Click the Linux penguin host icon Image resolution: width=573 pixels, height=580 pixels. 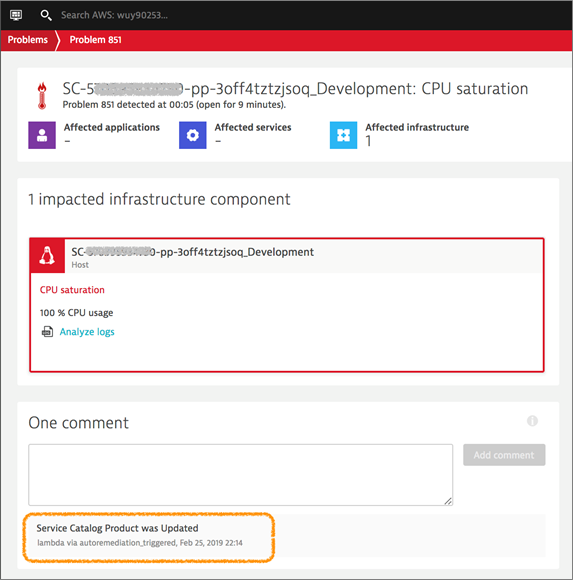(x=47, y=256)
